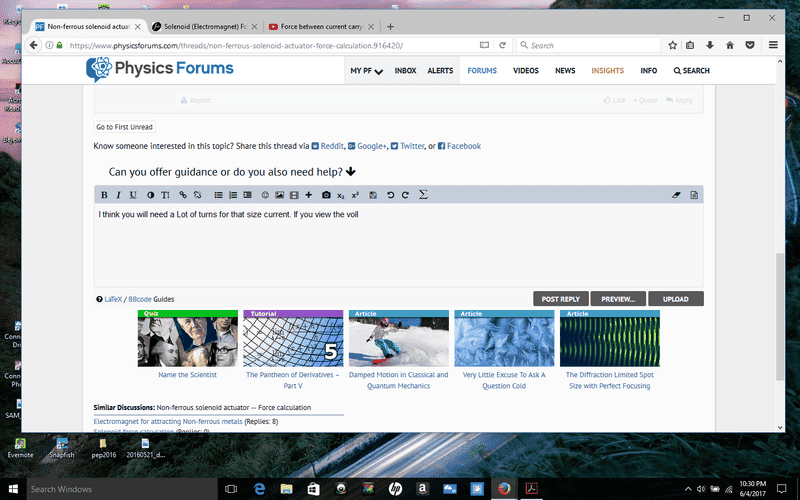
Task: Click the underline formatting icon
Action: tap(133, 194)
